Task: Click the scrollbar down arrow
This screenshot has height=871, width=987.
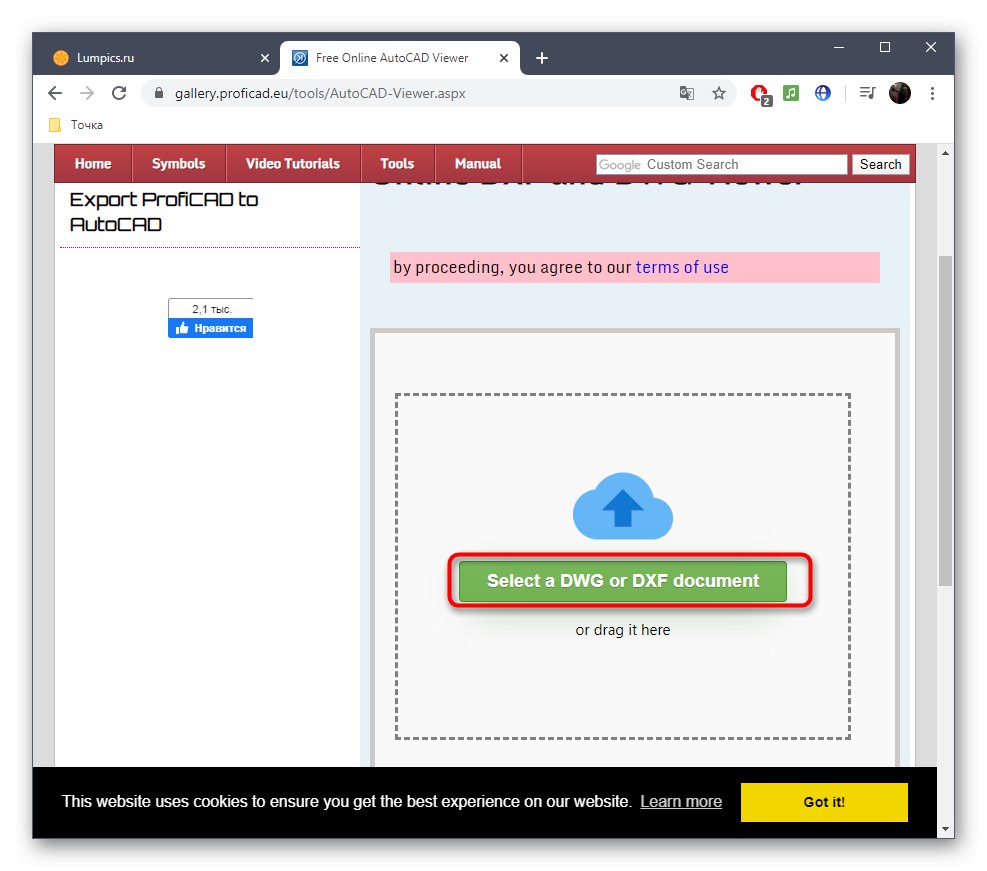Action: click(x=945, y=829)
